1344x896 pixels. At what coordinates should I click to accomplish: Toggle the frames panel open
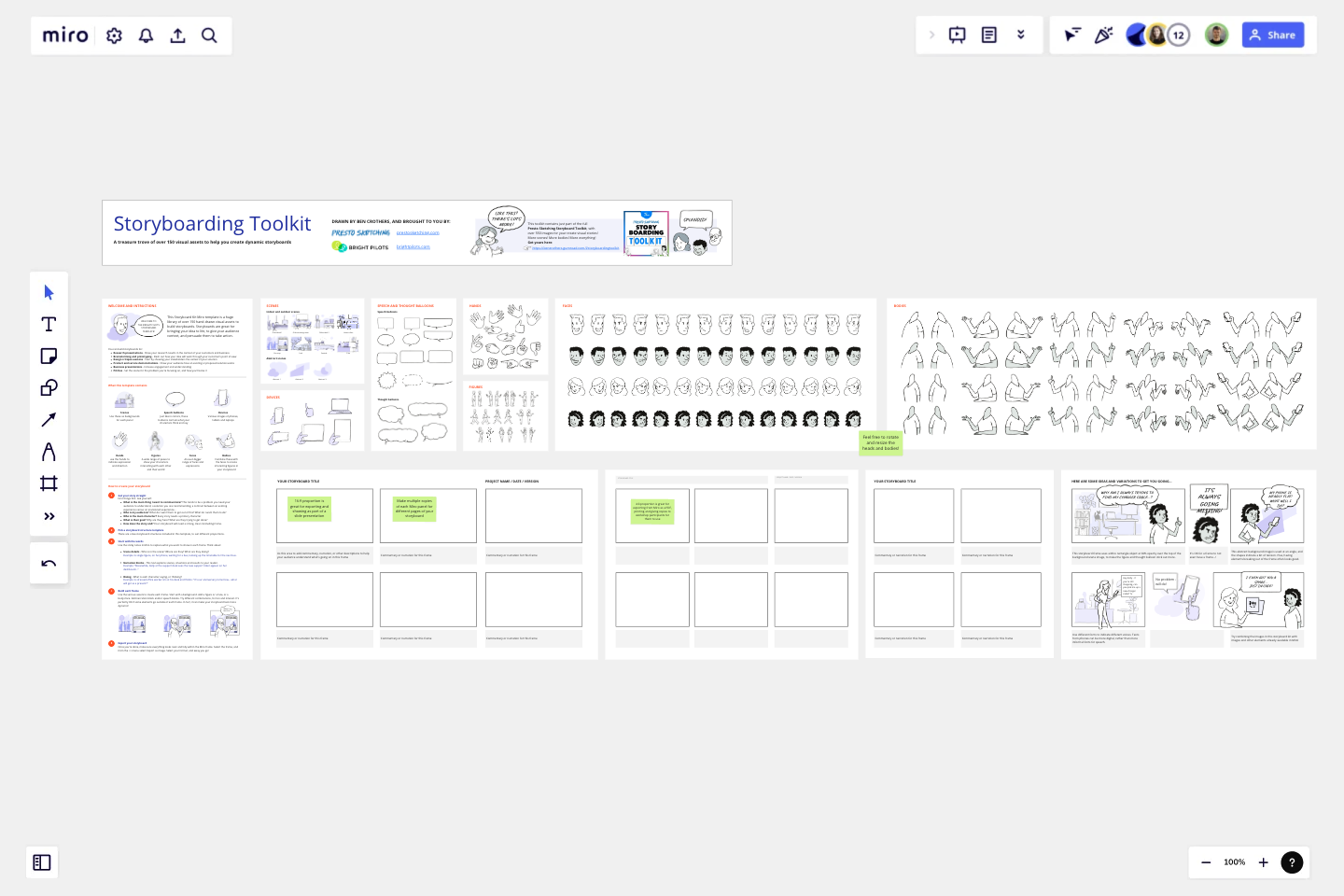[42, 862]
